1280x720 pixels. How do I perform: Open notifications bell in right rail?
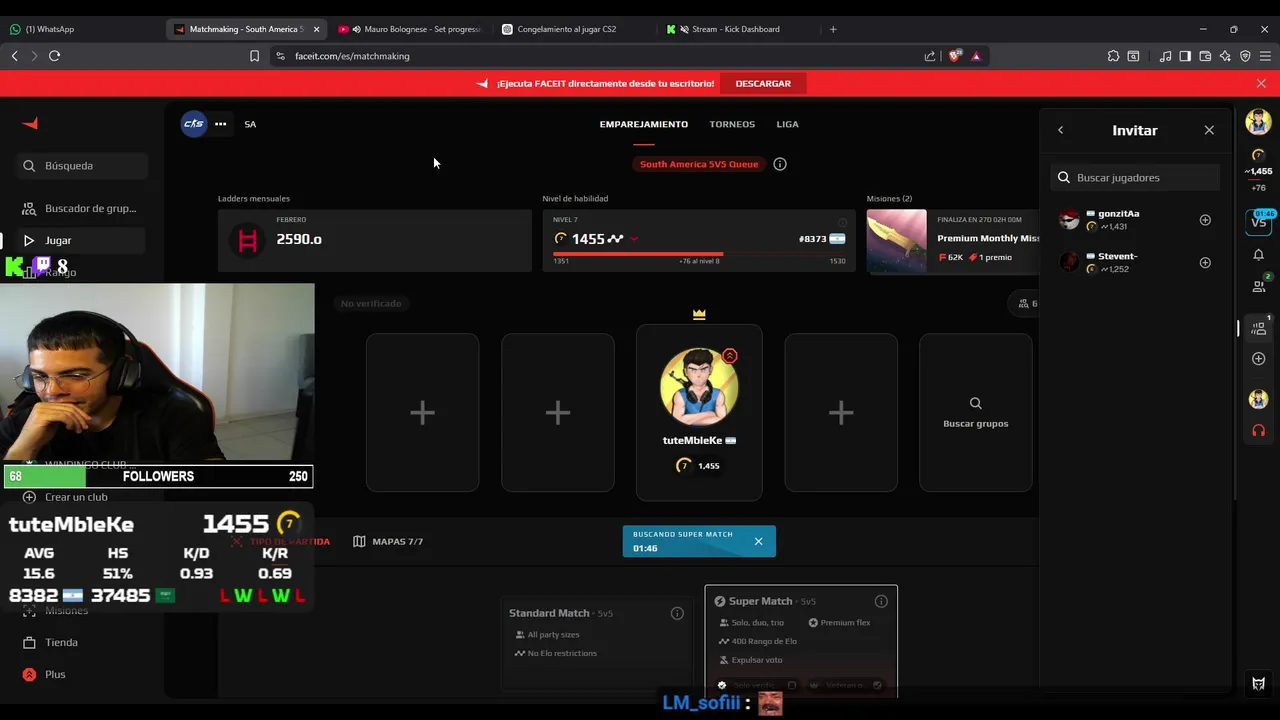(x=1259, y=255)
